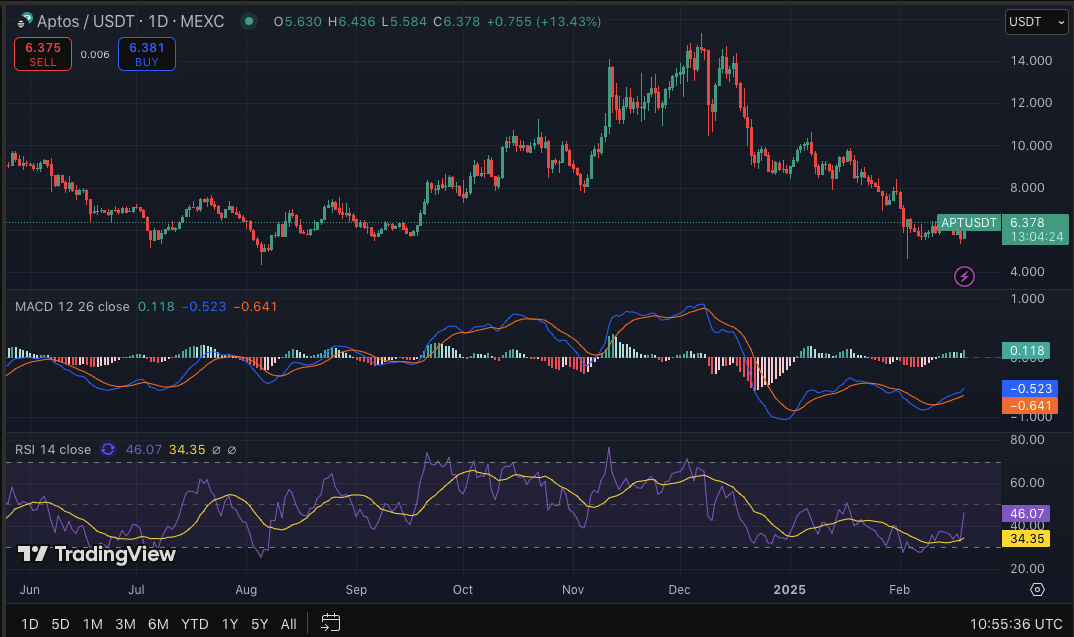Click the first RSI empty-value symbol
The image size is (1074, 637).
point(218,450)
